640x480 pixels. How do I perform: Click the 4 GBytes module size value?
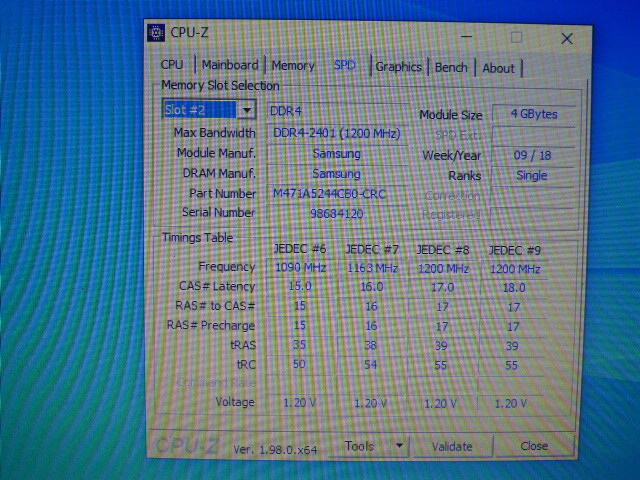tap(534, 114)
